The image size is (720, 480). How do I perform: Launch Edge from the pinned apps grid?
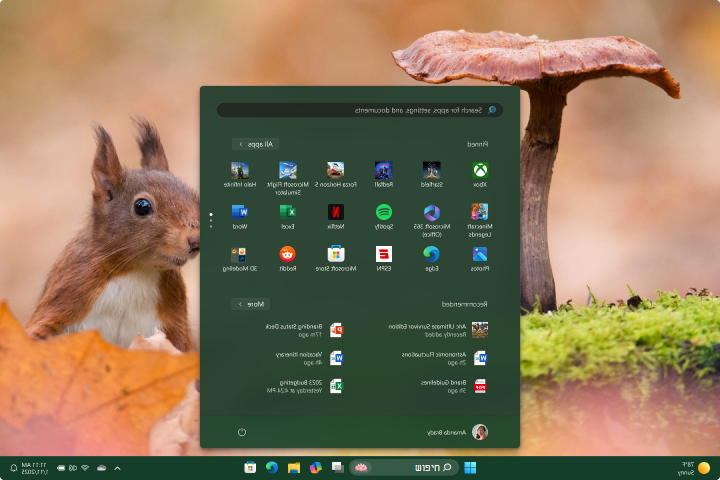tap(432, 259)
